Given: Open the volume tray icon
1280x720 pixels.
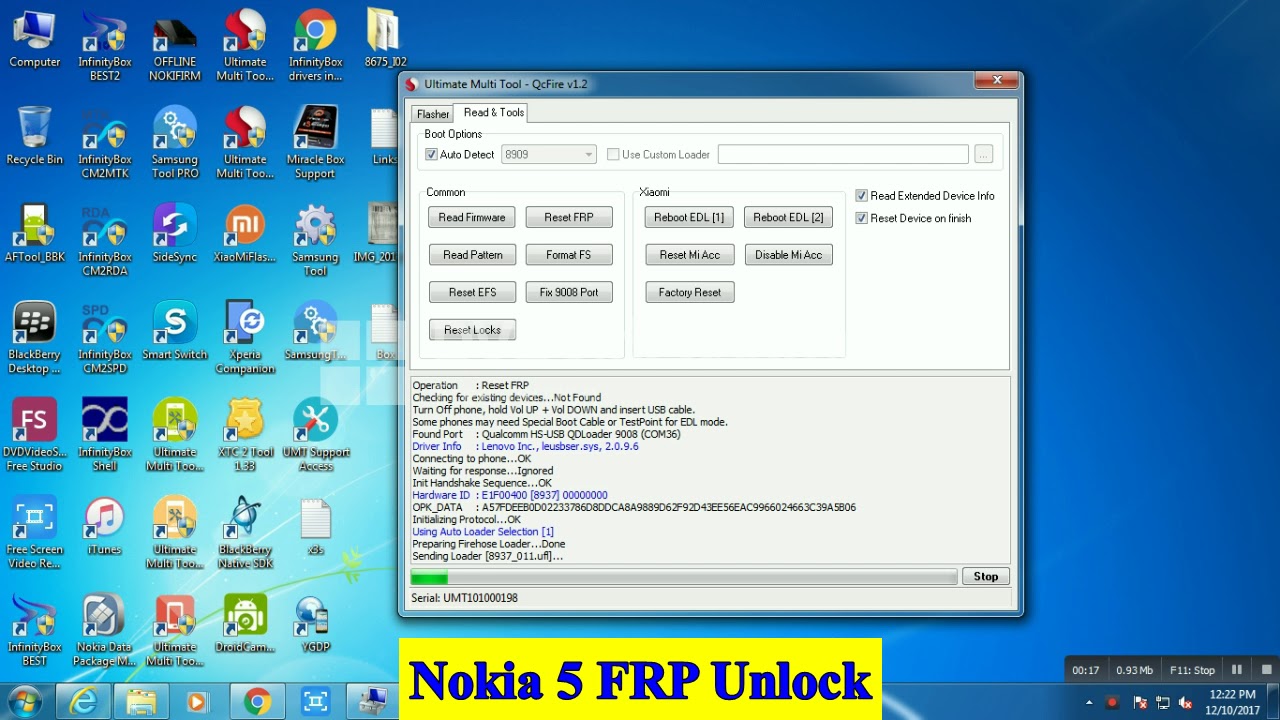Looking at the screenshot, I should point(1185,702).
